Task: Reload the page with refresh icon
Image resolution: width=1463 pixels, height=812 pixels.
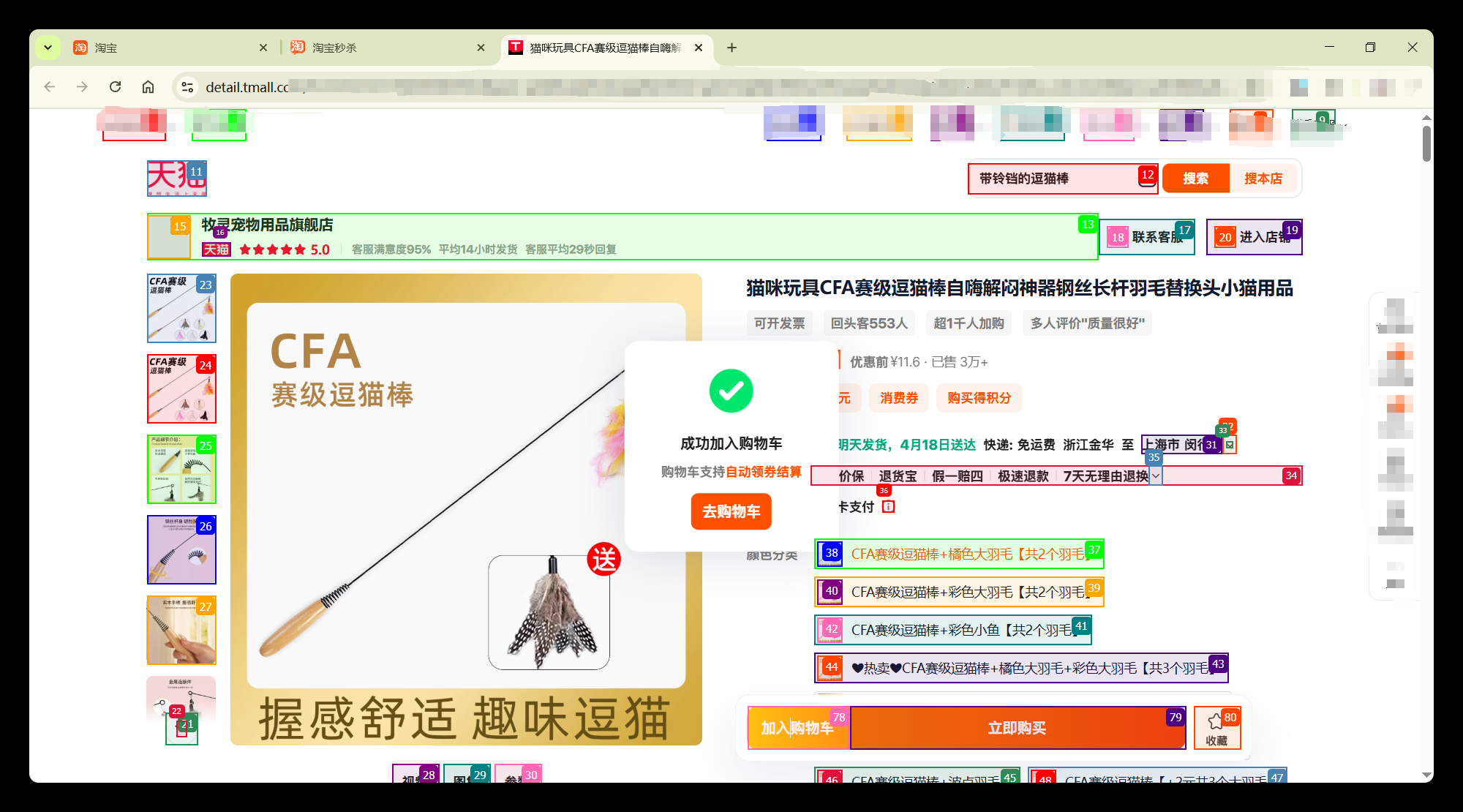Action: (115, 87)
